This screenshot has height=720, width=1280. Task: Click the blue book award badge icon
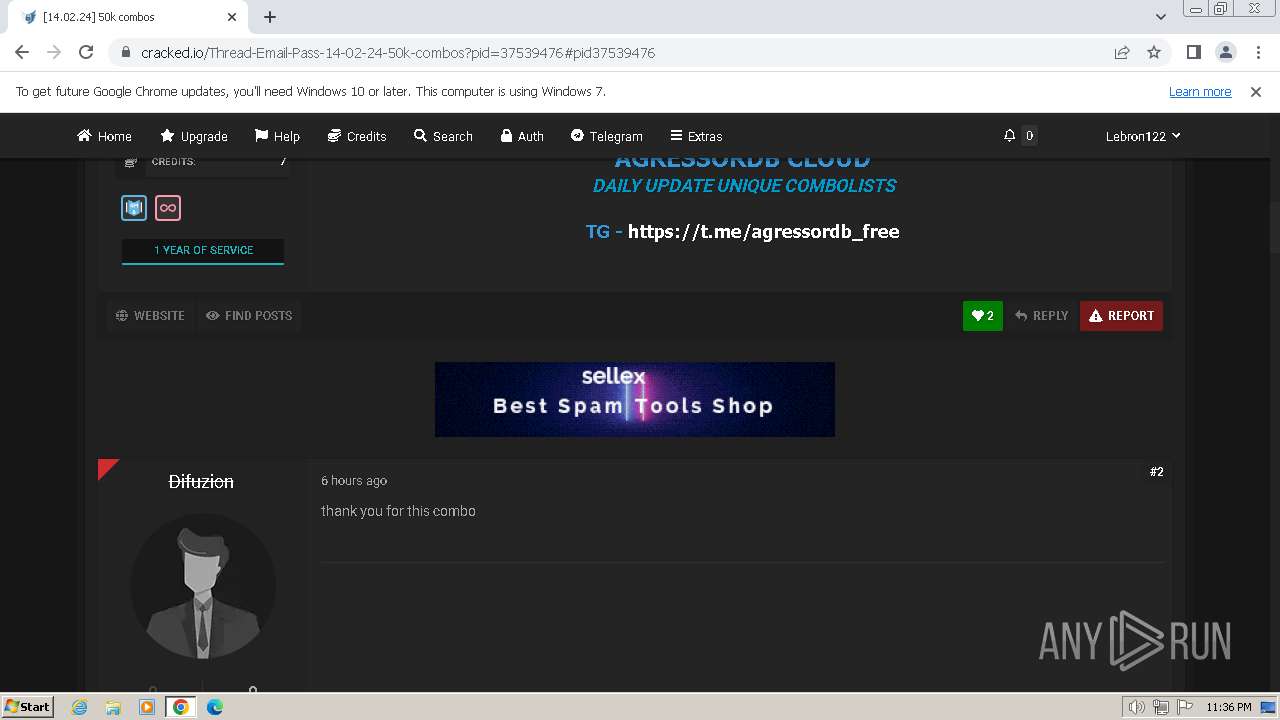tap(134, 208)
